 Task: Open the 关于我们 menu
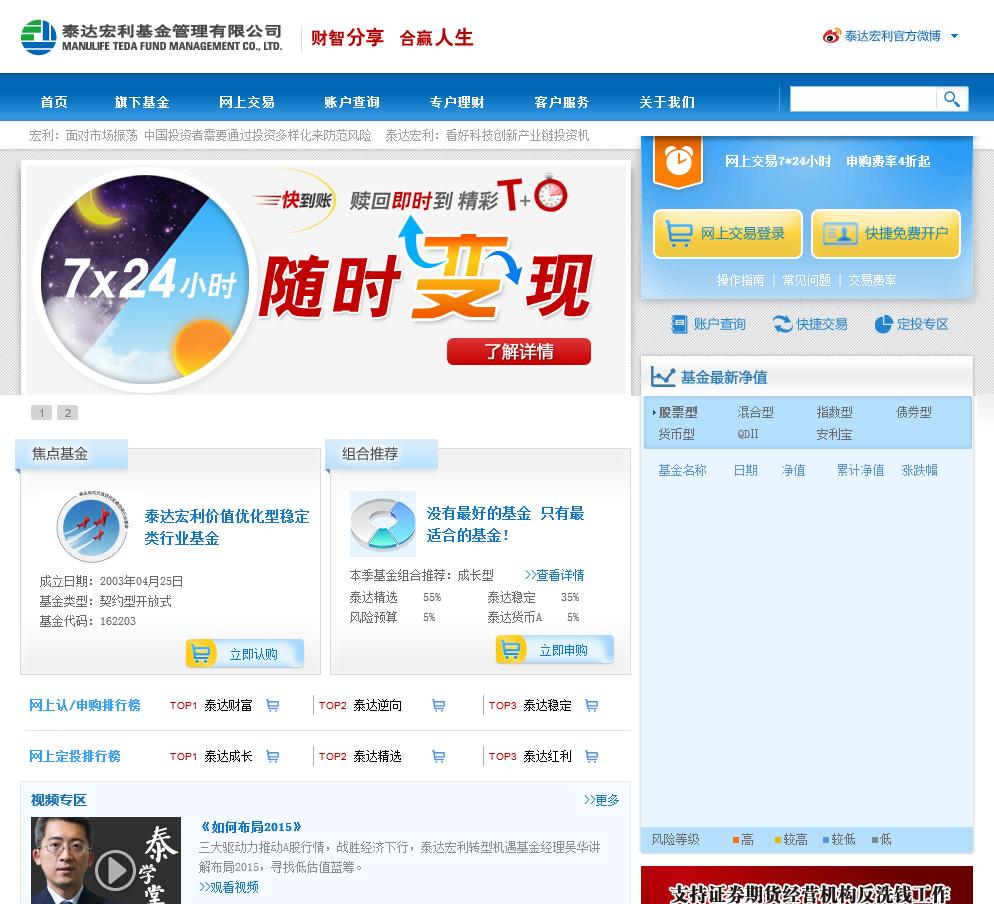[667, 102]
